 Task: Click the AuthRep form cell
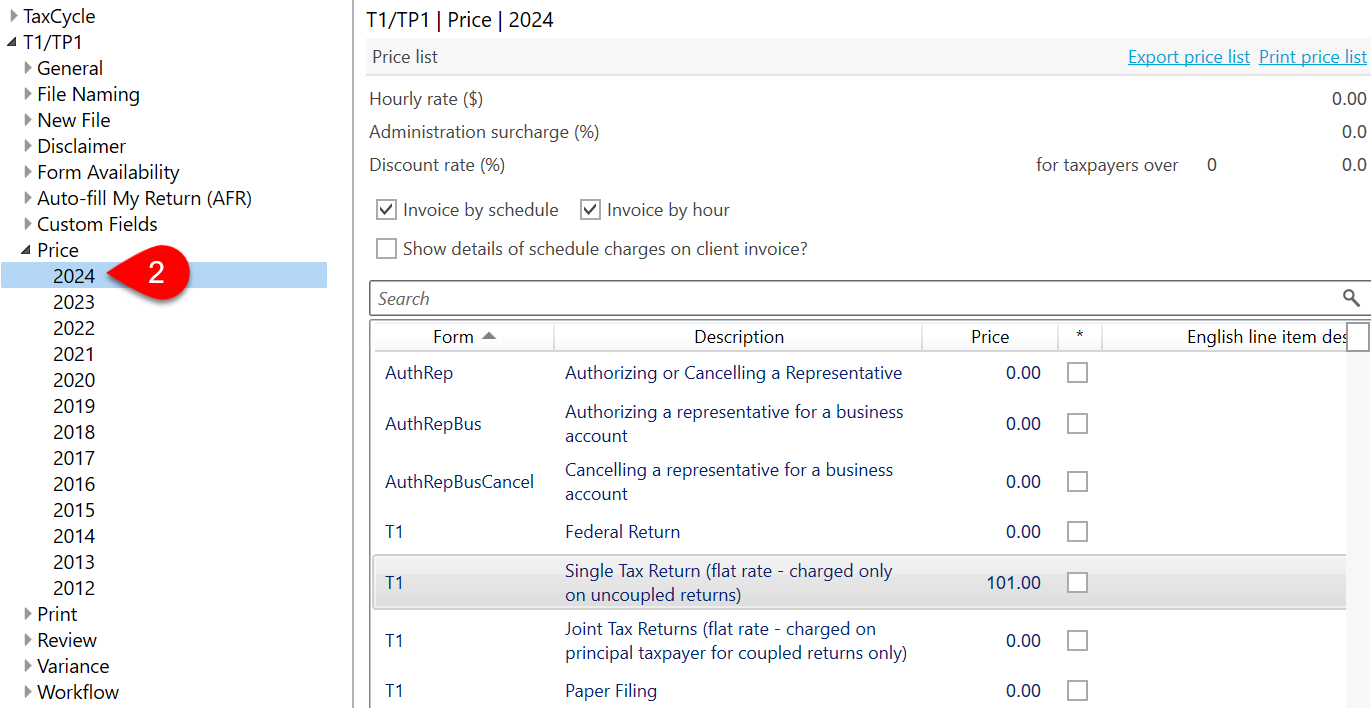[419, 373]
